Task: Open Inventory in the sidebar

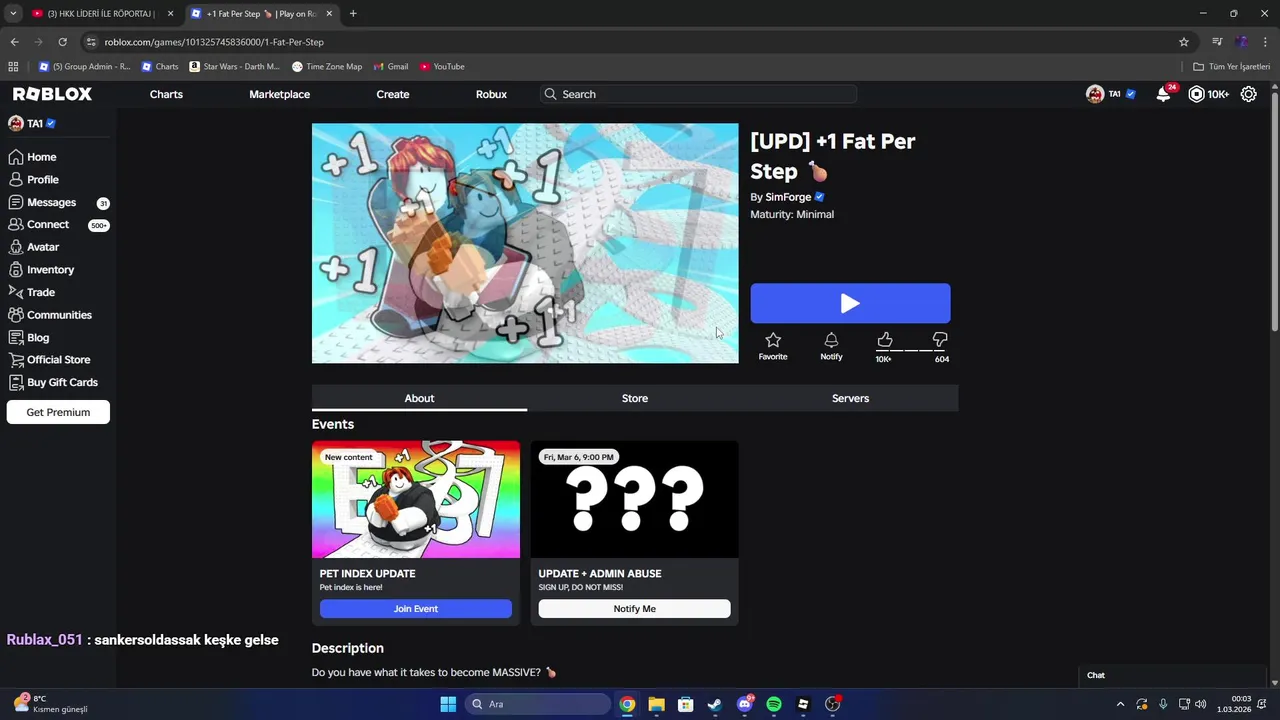Action: [x=41, y=270]
